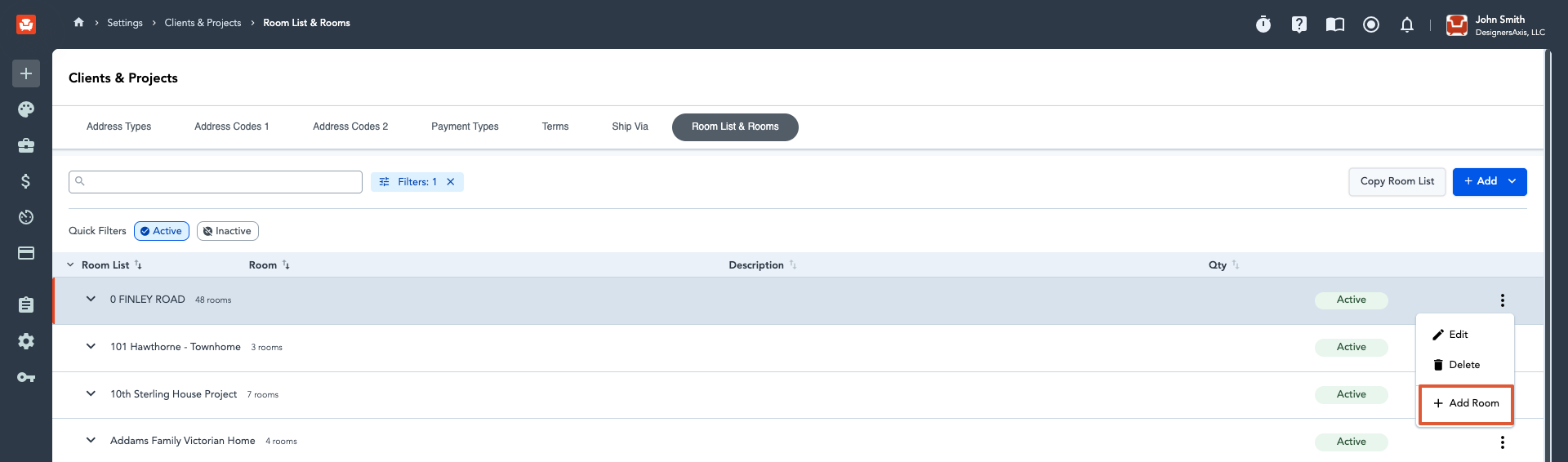Click Active status badge for 10th Sterling House
This screenshot has height=462, width=1568.
click(1352, 395)
